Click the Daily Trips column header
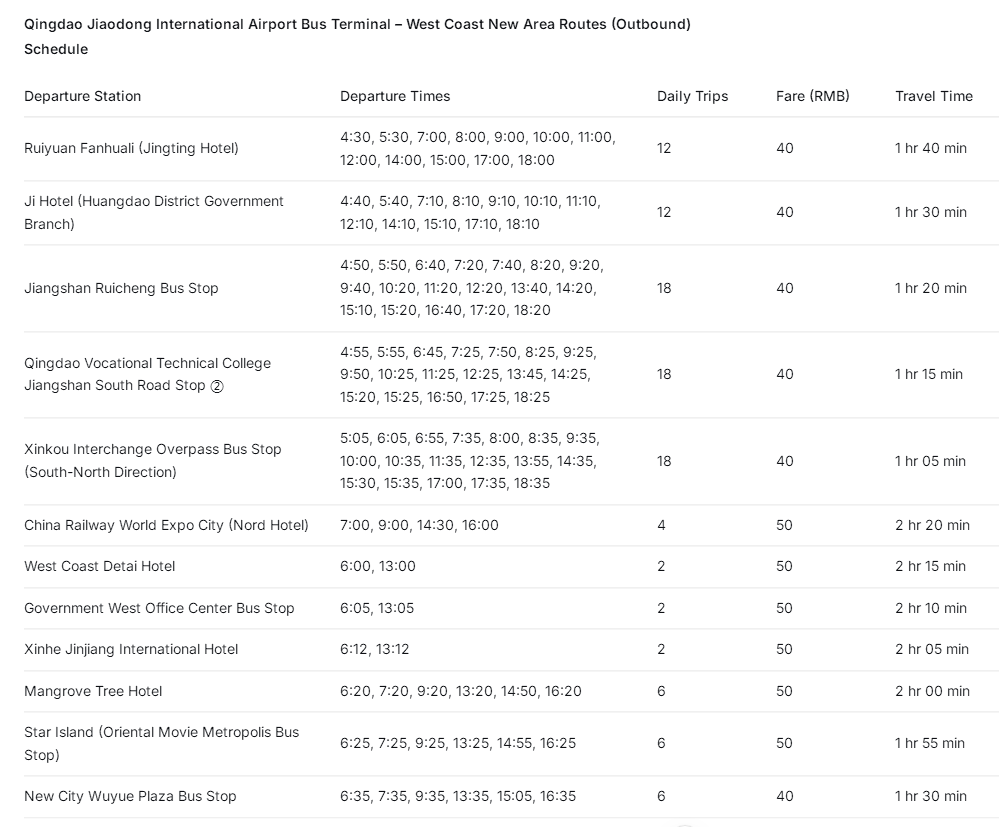The image size is (1008, 827). [692, 96]
